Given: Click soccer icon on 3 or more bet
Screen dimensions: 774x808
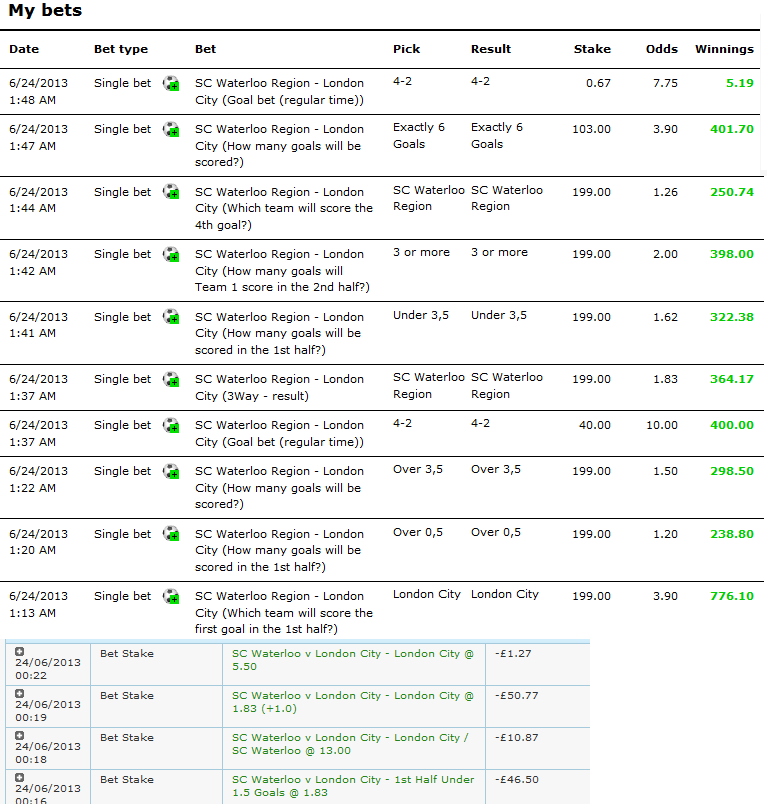Looking at the screenshot, I should 172,255.
